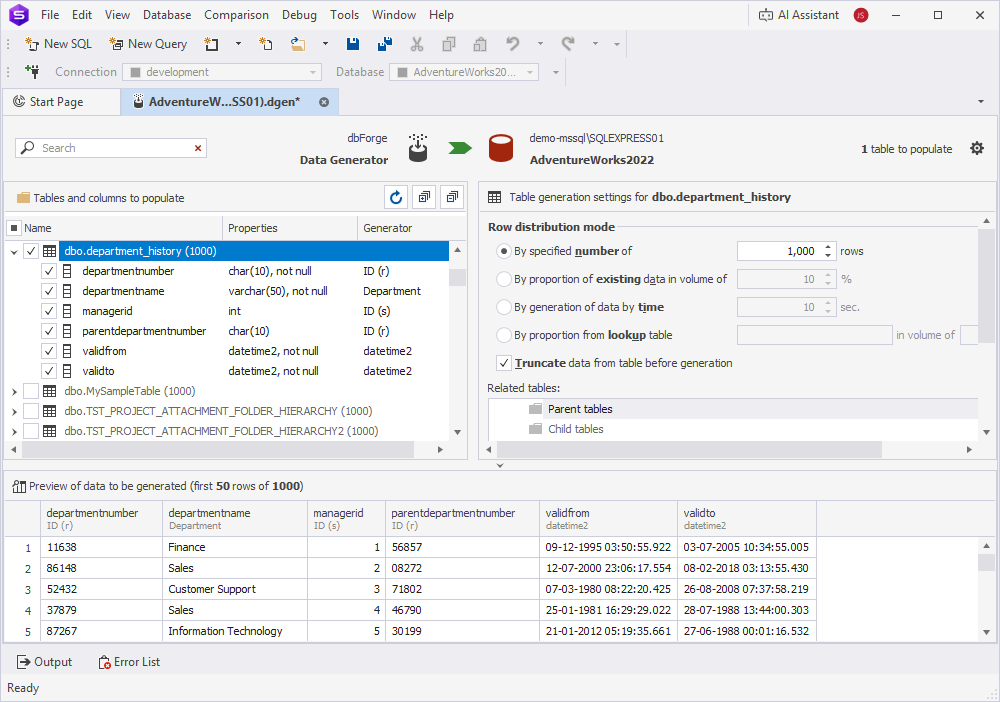Clear the search box with red X
Viewport: 1000px width, 702px height.
198,148
